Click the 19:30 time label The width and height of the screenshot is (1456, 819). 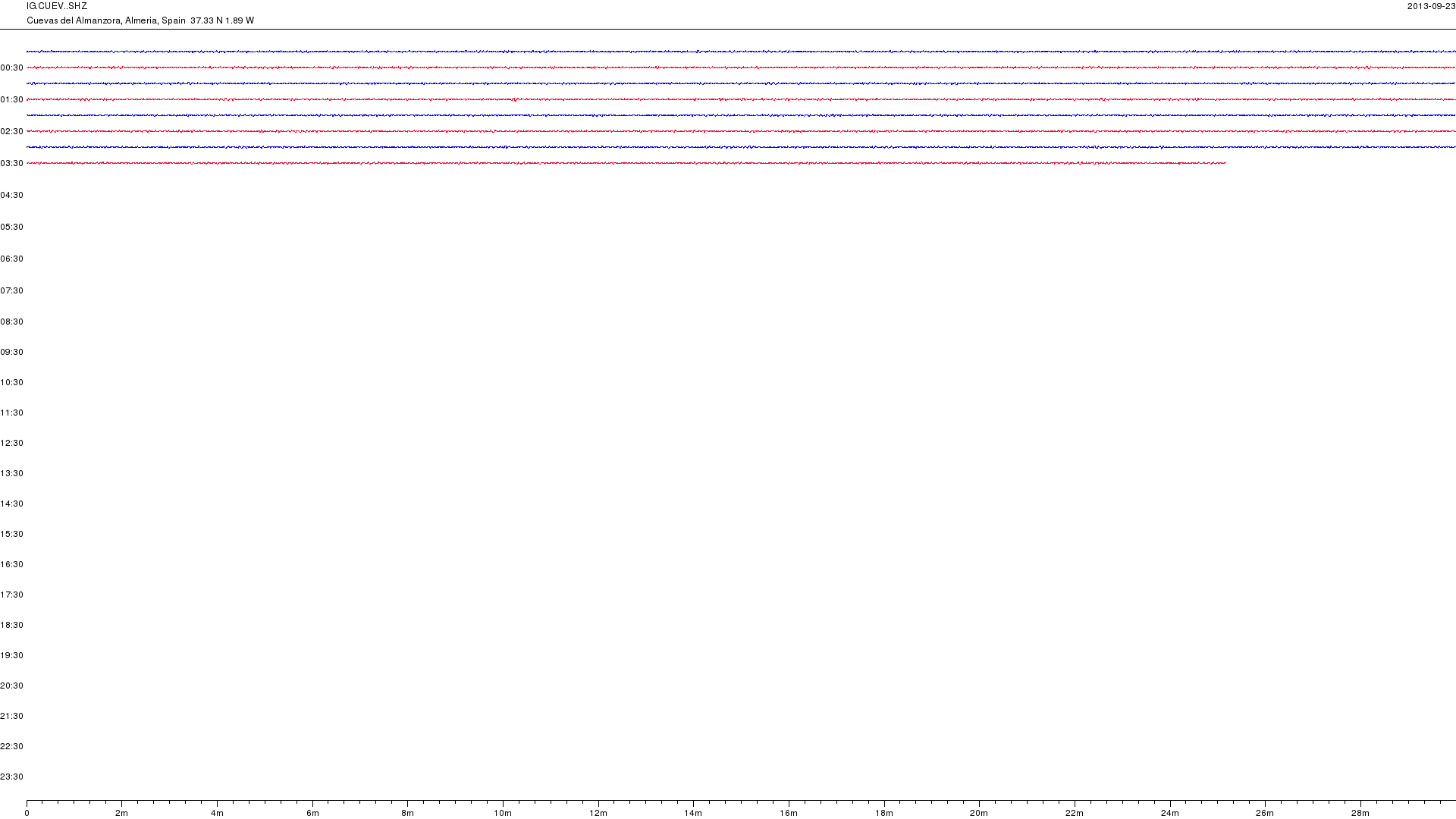click(12, 656)
